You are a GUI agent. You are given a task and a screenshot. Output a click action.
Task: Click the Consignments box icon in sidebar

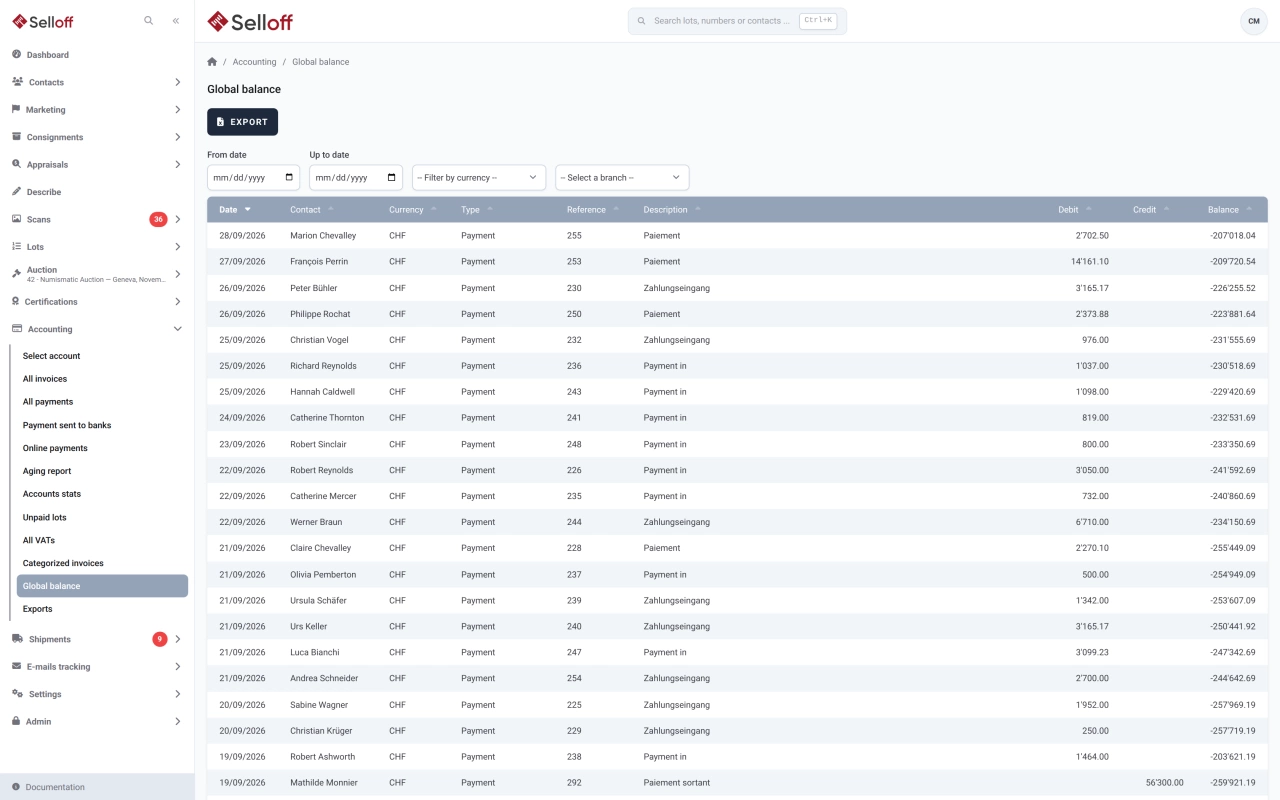[17, 137]
